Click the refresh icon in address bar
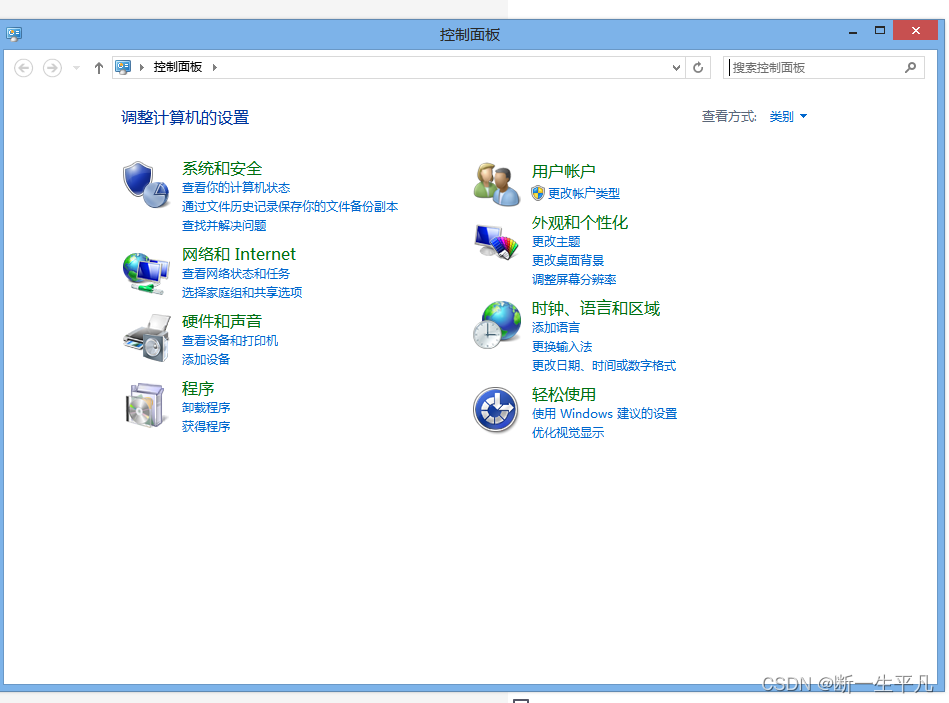The image size is (949, 703). pos(698,68)
